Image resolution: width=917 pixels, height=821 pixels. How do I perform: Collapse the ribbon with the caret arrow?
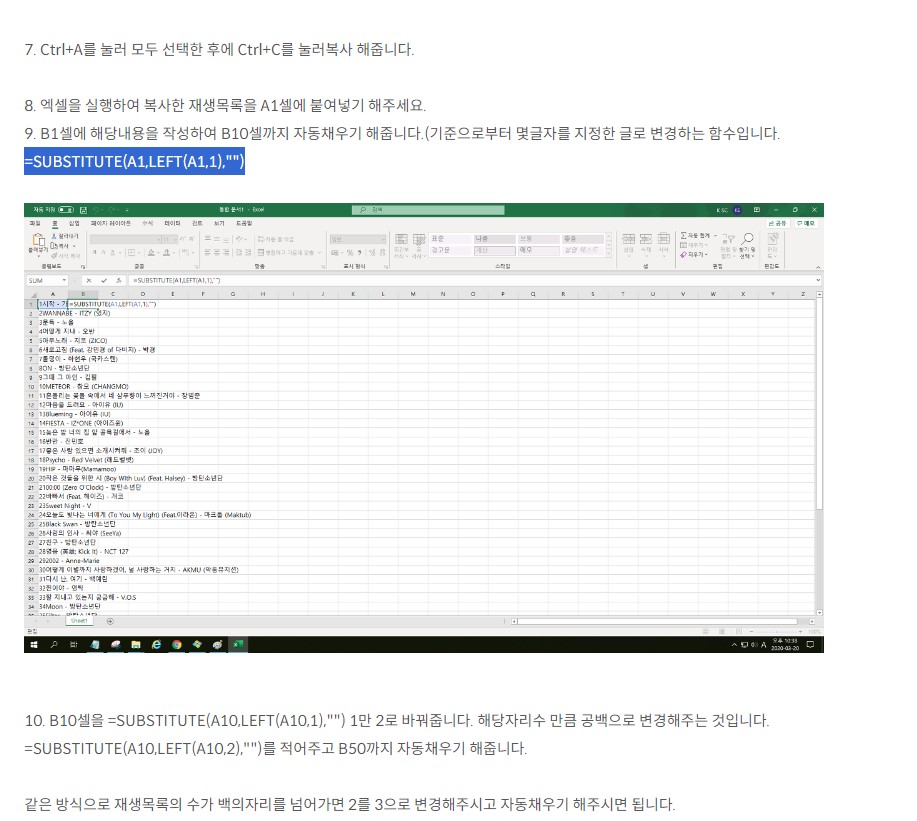coord(818,266)
